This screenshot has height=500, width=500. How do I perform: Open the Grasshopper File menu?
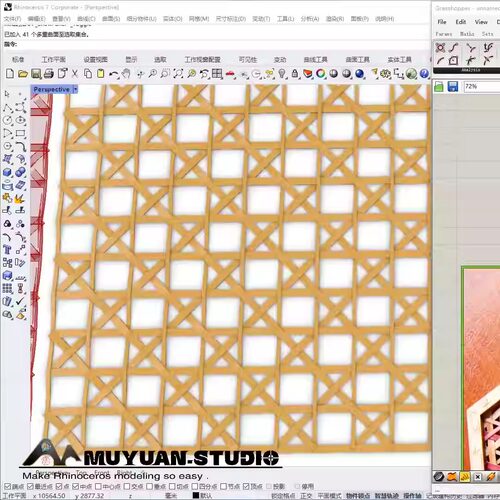(x=442, y=22)
